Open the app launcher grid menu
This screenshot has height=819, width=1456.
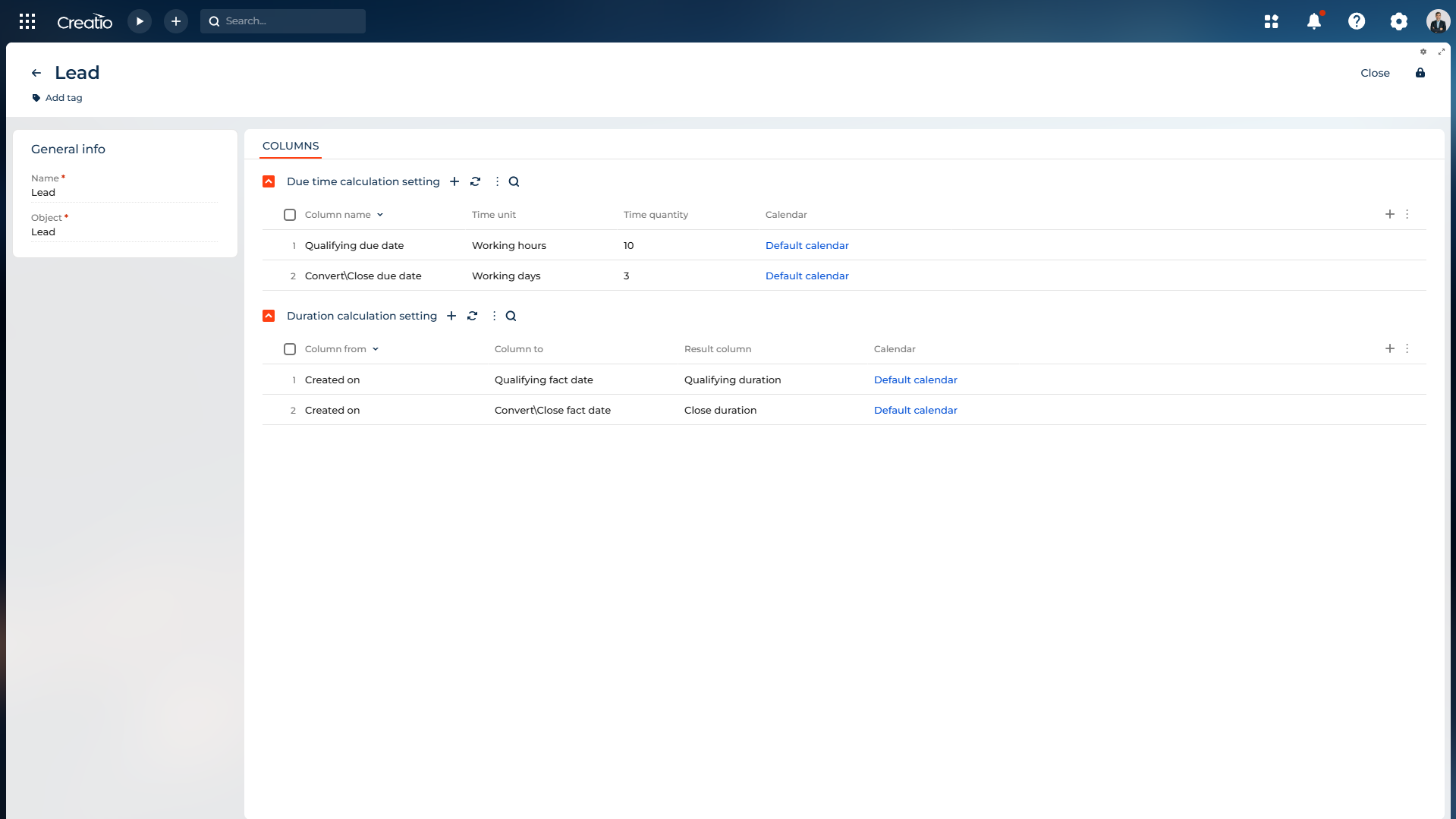27,21
